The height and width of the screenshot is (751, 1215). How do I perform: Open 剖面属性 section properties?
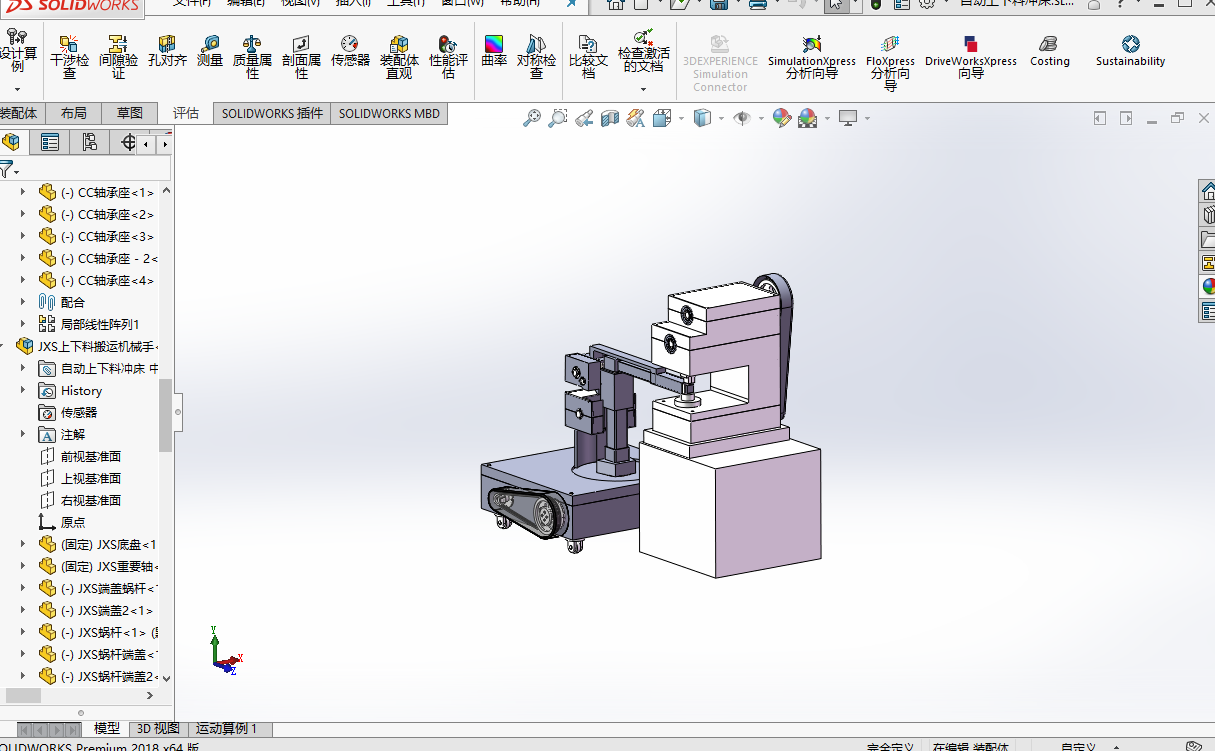(x=301, y=57)
